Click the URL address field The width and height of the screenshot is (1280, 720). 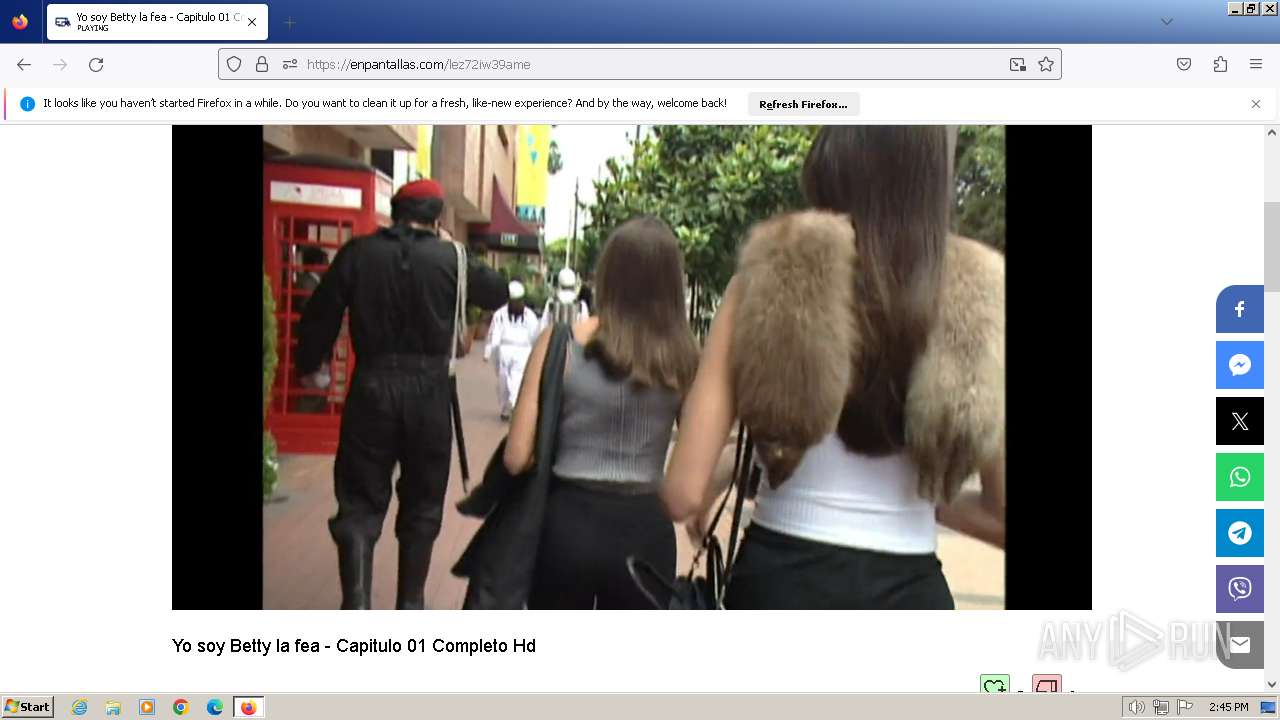(640, 64)
